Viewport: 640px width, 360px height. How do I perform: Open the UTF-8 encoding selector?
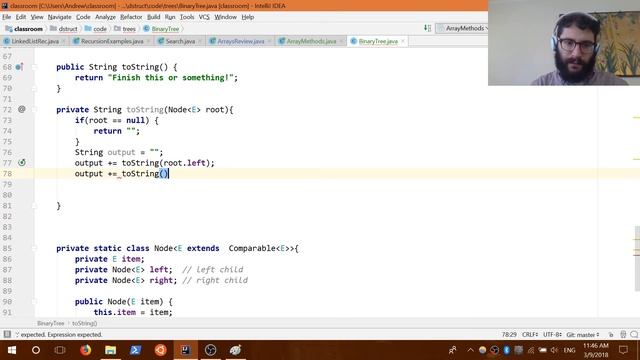tap(552, 334)
